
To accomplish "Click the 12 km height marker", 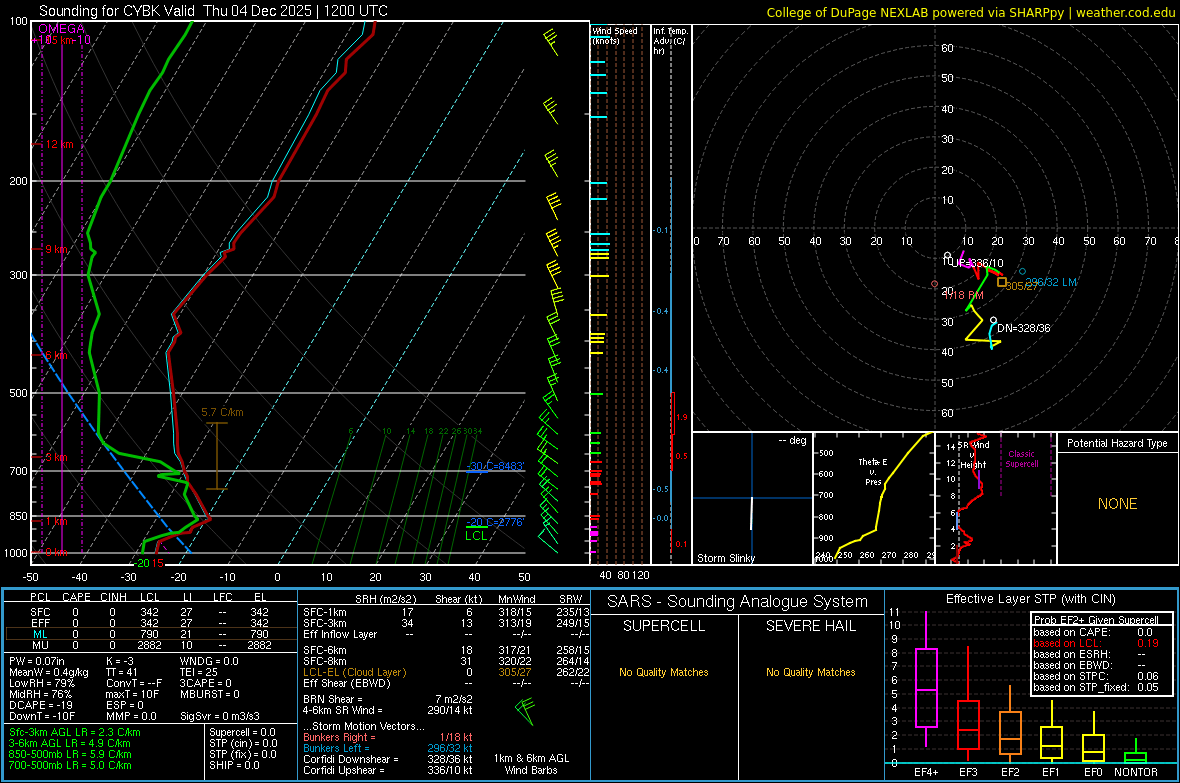I will [x=60, y=144].
